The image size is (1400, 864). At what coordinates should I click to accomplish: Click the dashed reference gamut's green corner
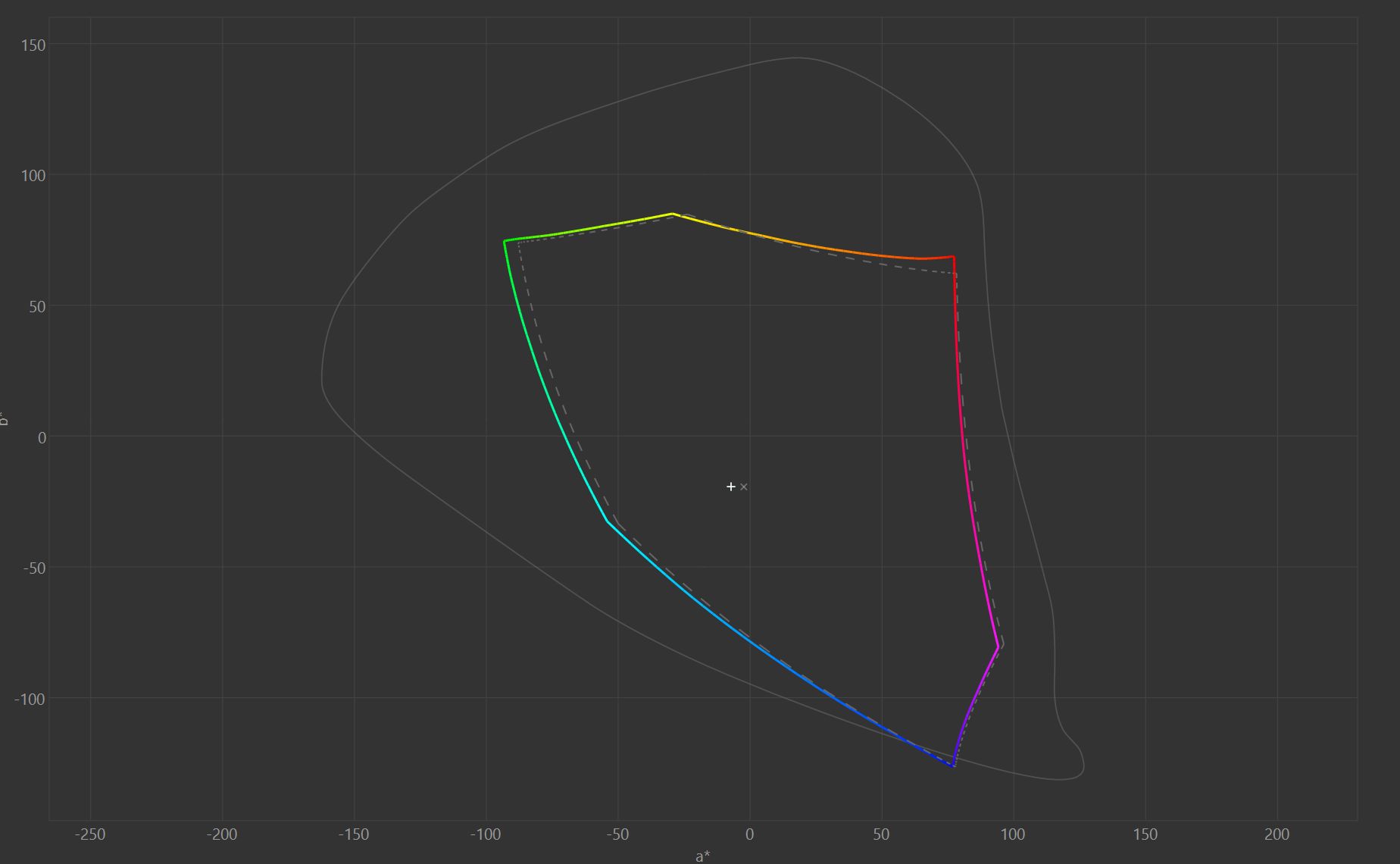519,243
